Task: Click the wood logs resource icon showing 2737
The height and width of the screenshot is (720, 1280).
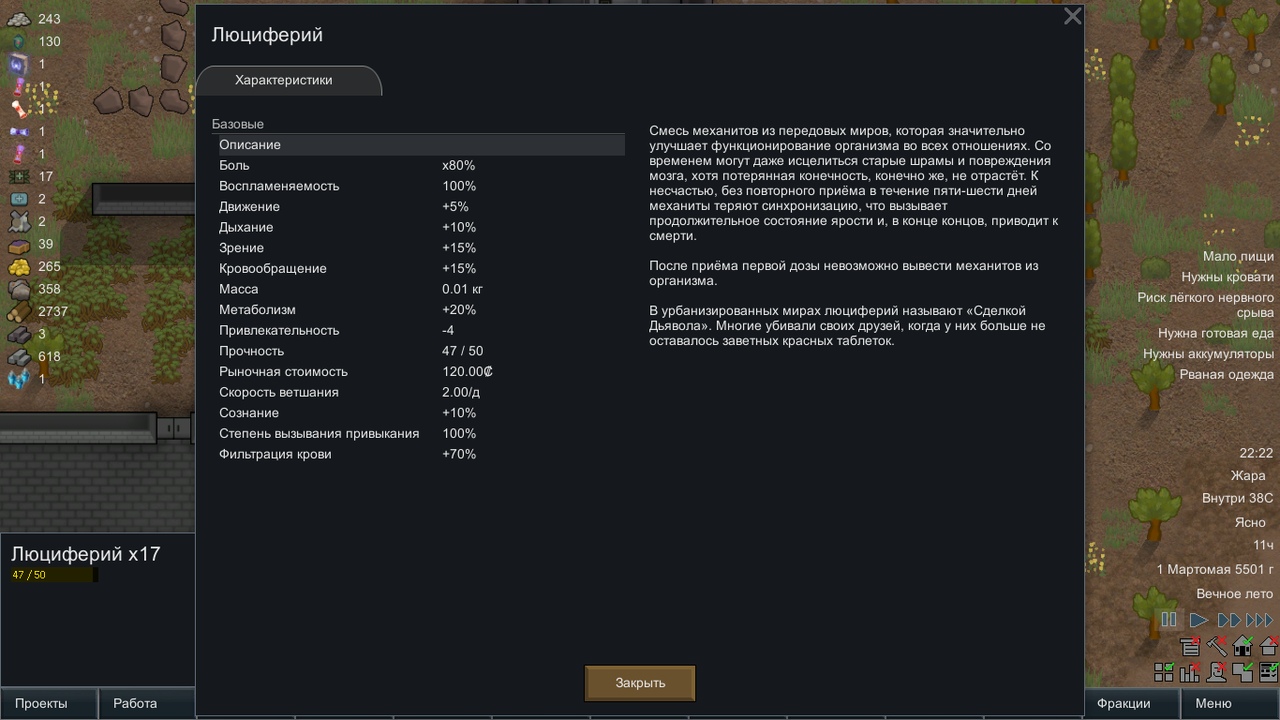Action: 19,311
